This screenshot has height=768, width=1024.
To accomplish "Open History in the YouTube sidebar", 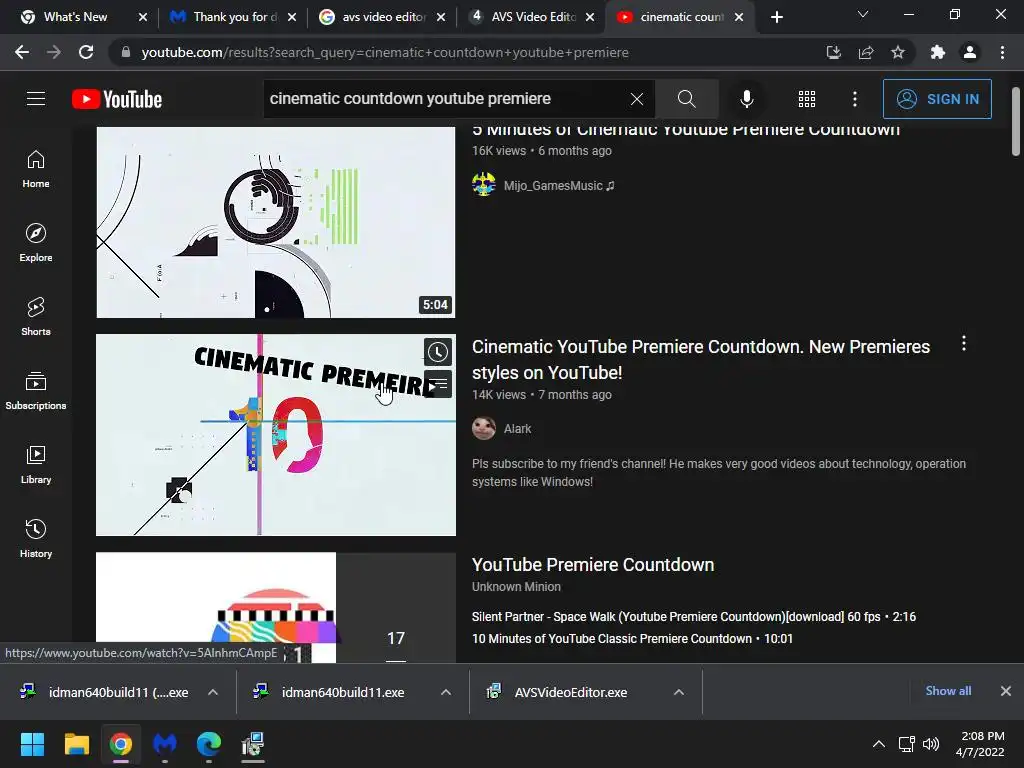I will (36, 538).
